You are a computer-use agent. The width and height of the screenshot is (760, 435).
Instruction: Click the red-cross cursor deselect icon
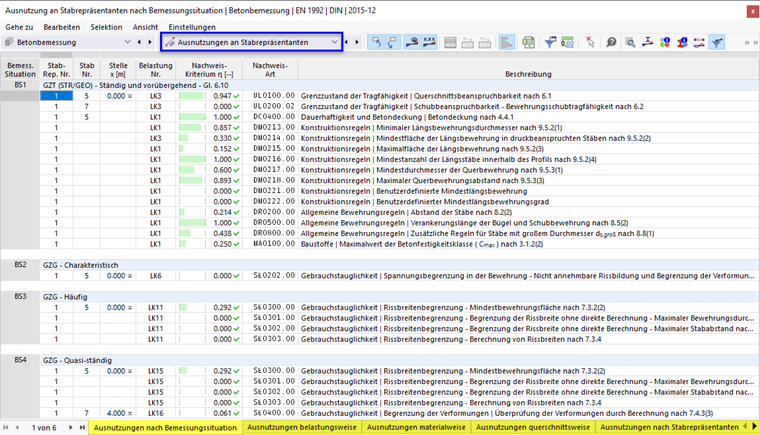click(589, 42)
